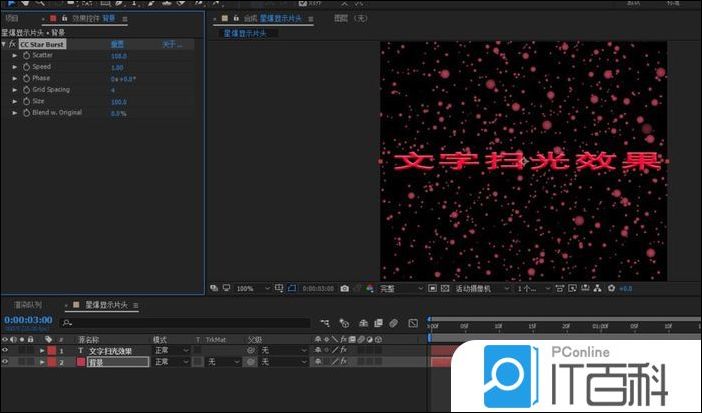
Task: Hide the 文字扫光效果 layer with eye icon
Action: click(5, 351)
